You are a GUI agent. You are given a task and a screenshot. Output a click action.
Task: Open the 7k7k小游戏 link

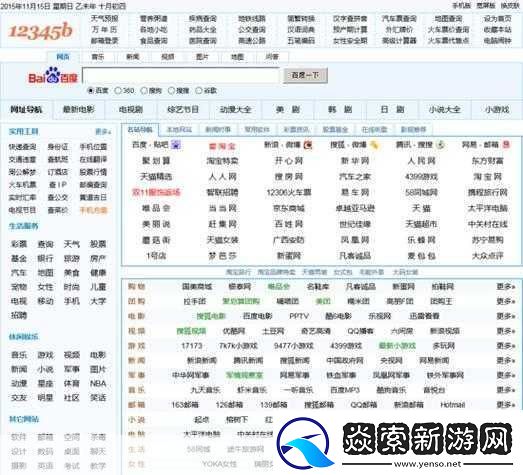(x=238, y=346)
